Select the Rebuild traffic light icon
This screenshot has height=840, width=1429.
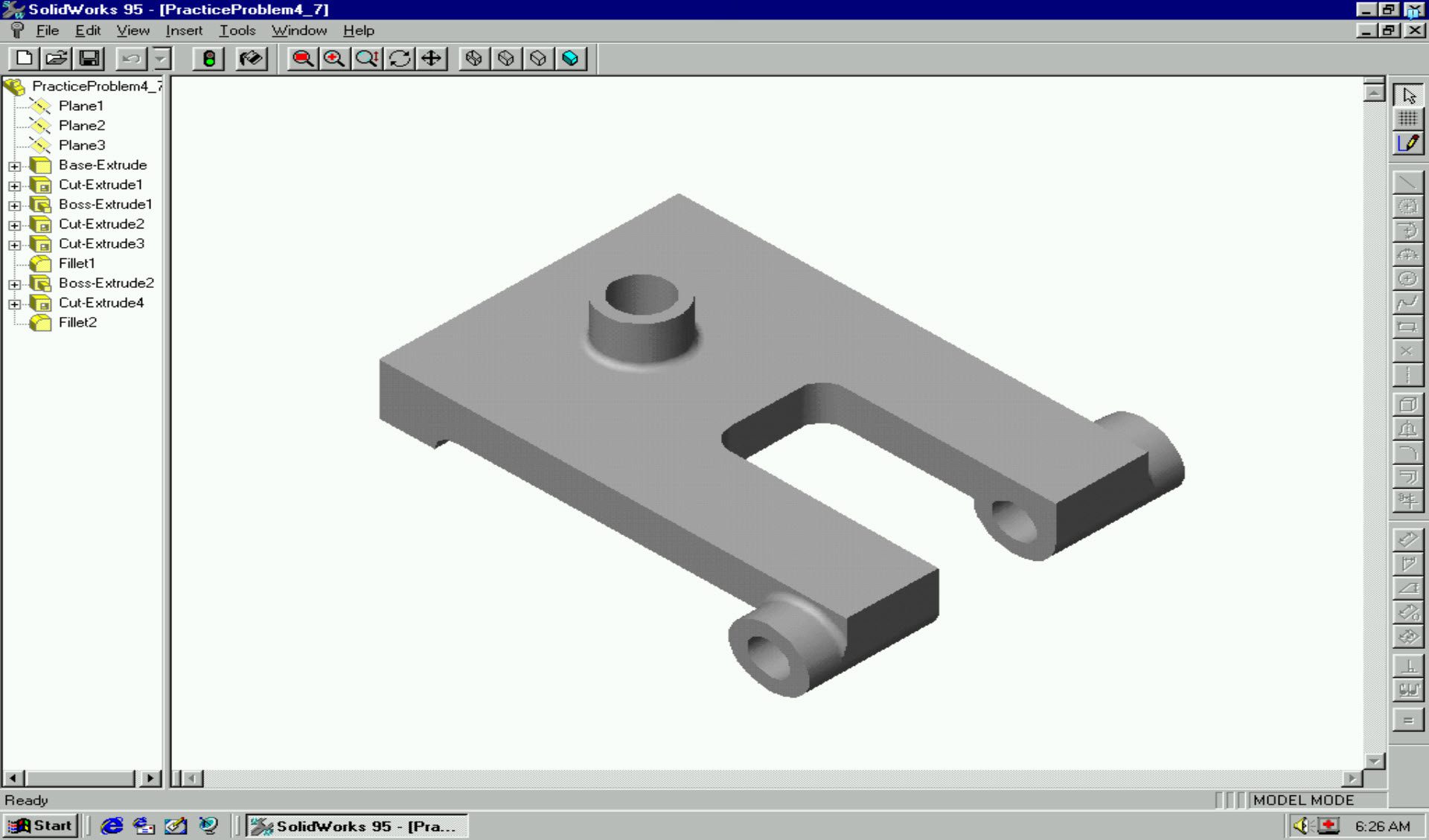pyautogui.click(x=209, y=60)
